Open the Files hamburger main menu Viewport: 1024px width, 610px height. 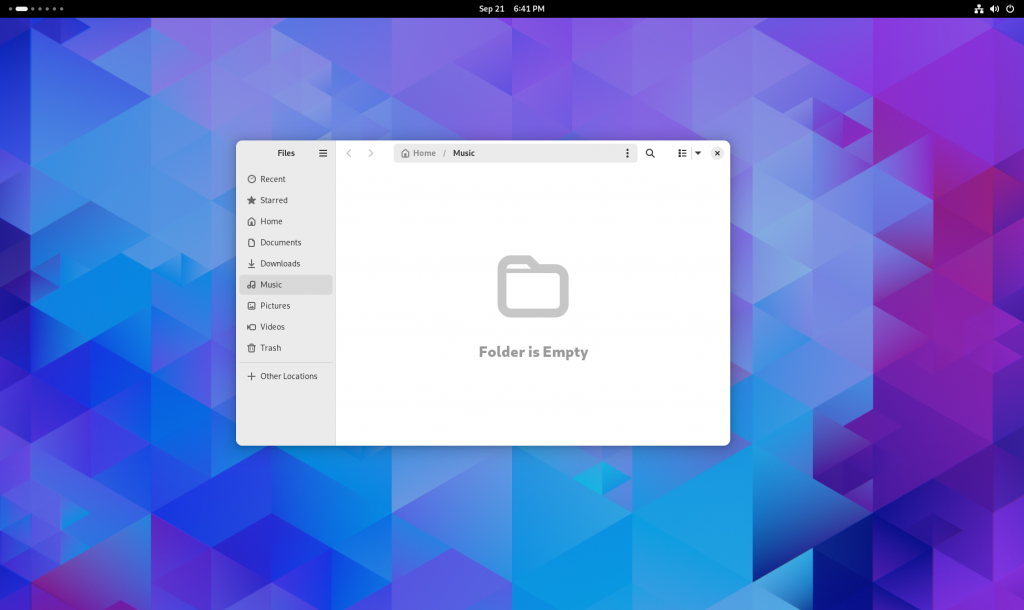coord(323,153)
